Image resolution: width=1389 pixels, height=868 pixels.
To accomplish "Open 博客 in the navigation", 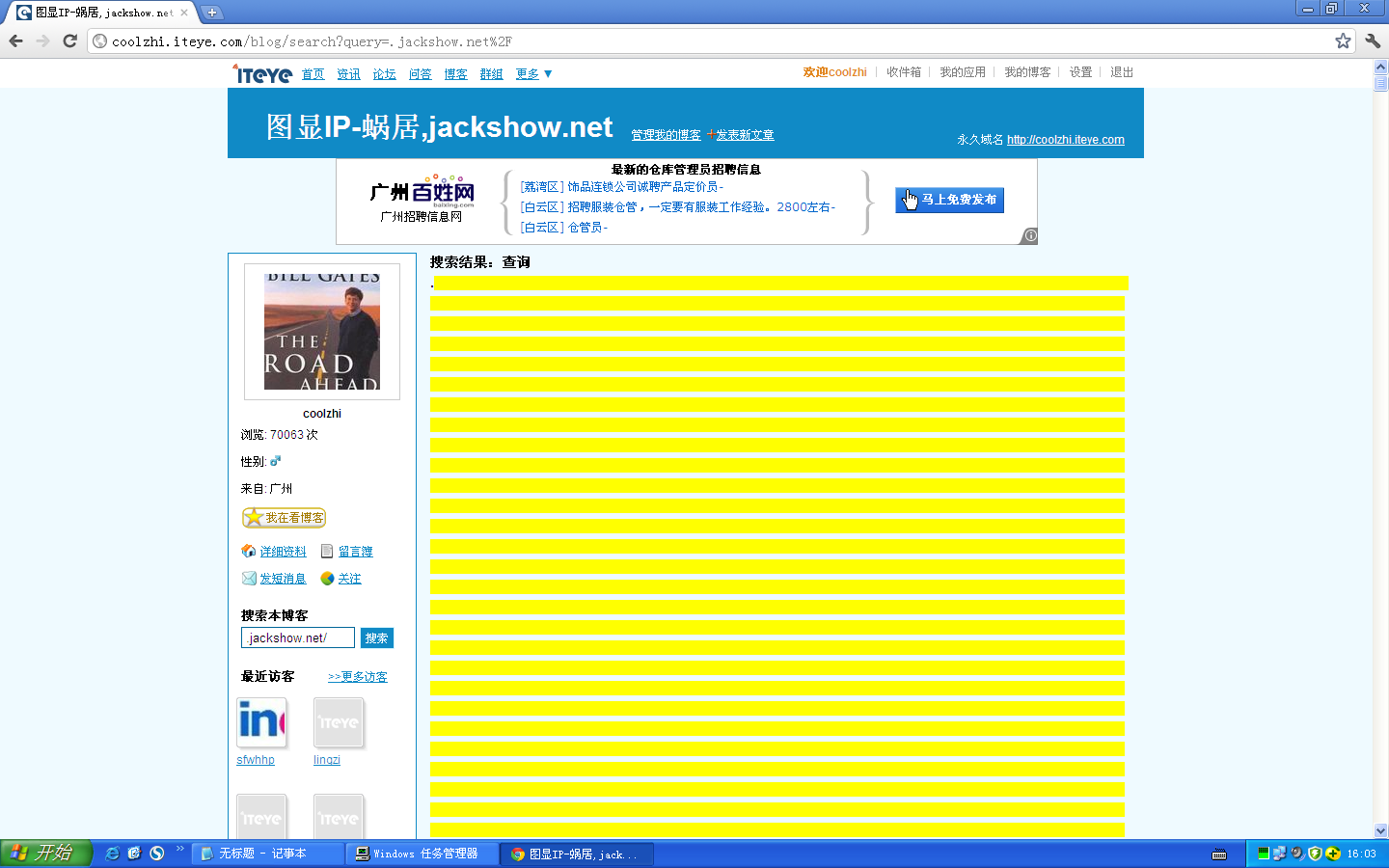I will click(455, 74).
